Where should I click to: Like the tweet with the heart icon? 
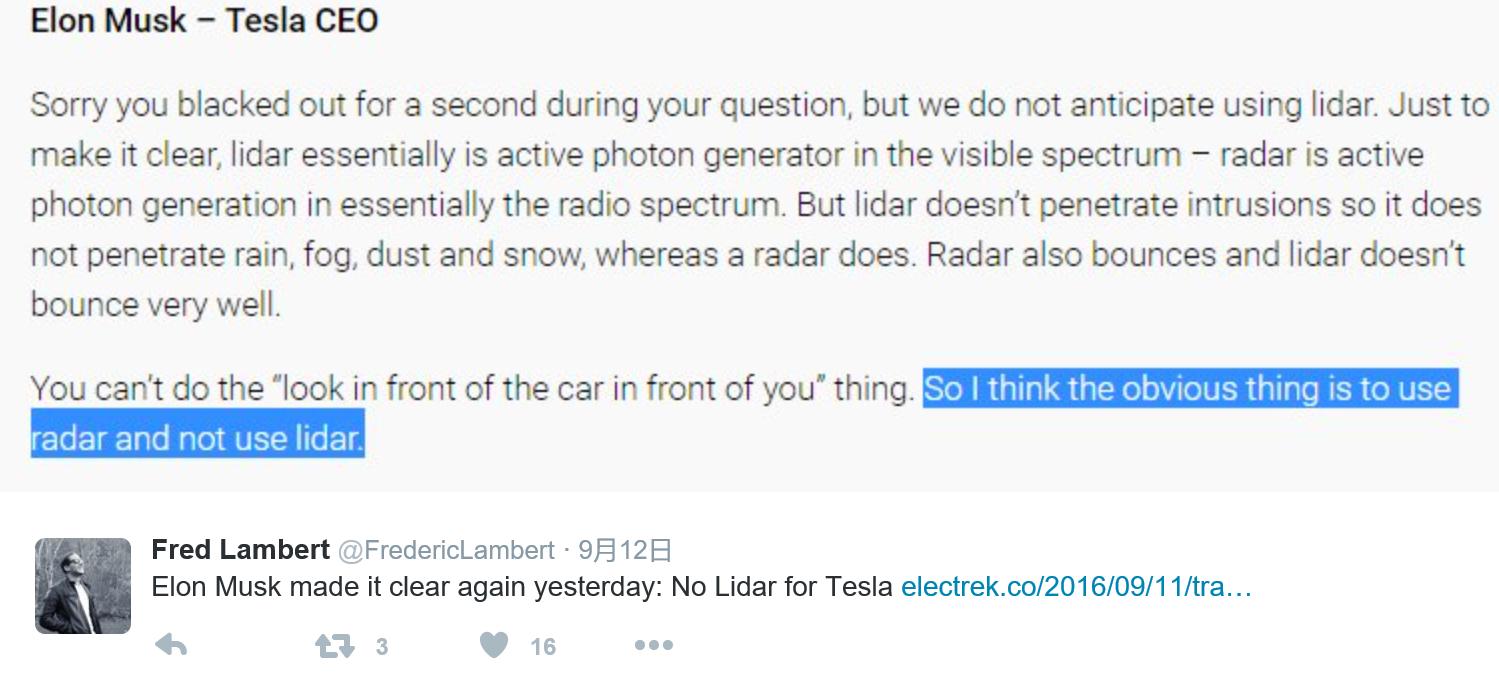(x=494, y=646)
